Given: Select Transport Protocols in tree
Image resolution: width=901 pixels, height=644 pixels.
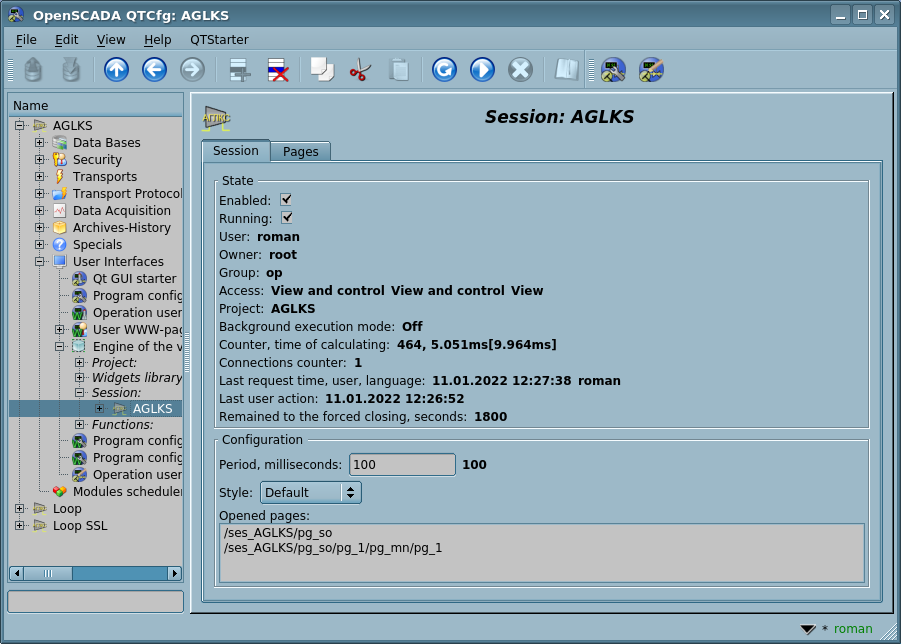Looking at the screenshot, I should point(127,194).
